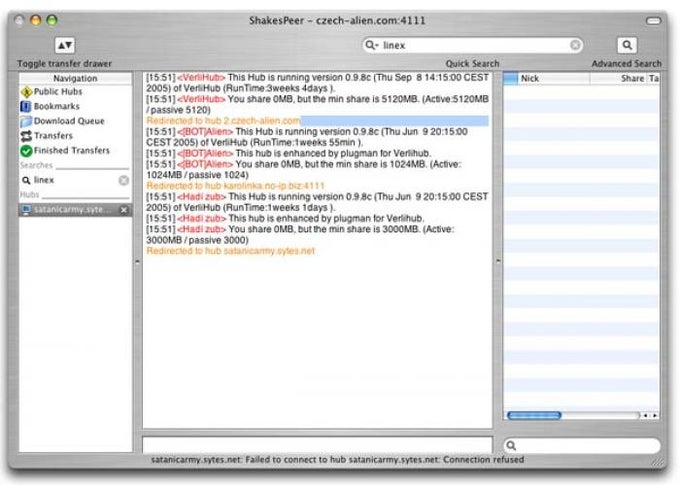Click the blue first column header in user list
This screenshot has width=680, height=485.
coord(510,79)
